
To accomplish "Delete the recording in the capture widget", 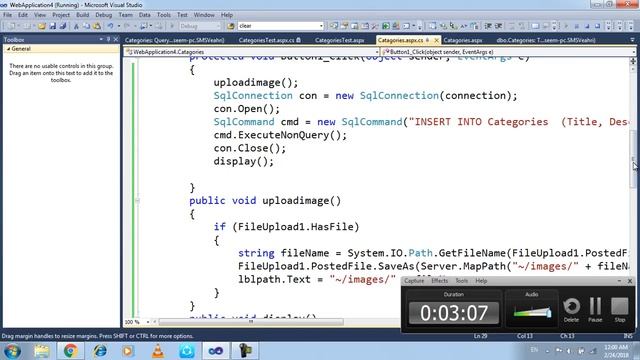I will point(571,309).
